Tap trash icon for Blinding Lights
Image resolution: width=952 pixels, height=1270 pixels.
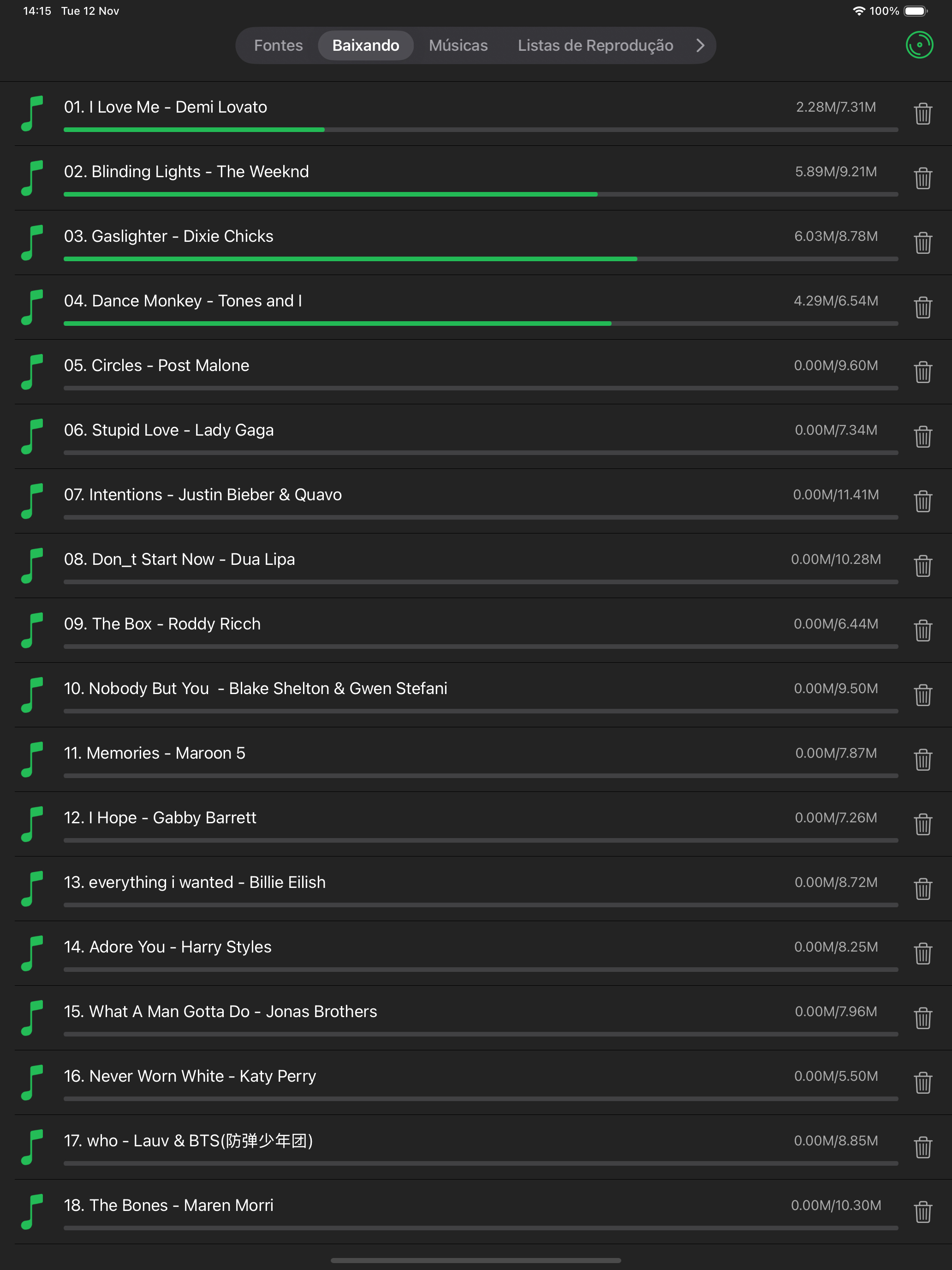[923, 178]
